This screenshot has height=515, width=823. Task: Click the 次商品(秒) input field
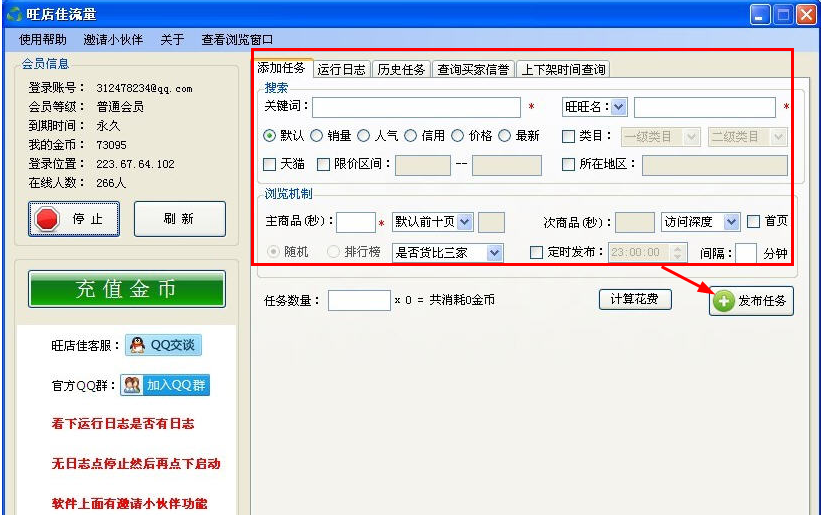[635, 222]
